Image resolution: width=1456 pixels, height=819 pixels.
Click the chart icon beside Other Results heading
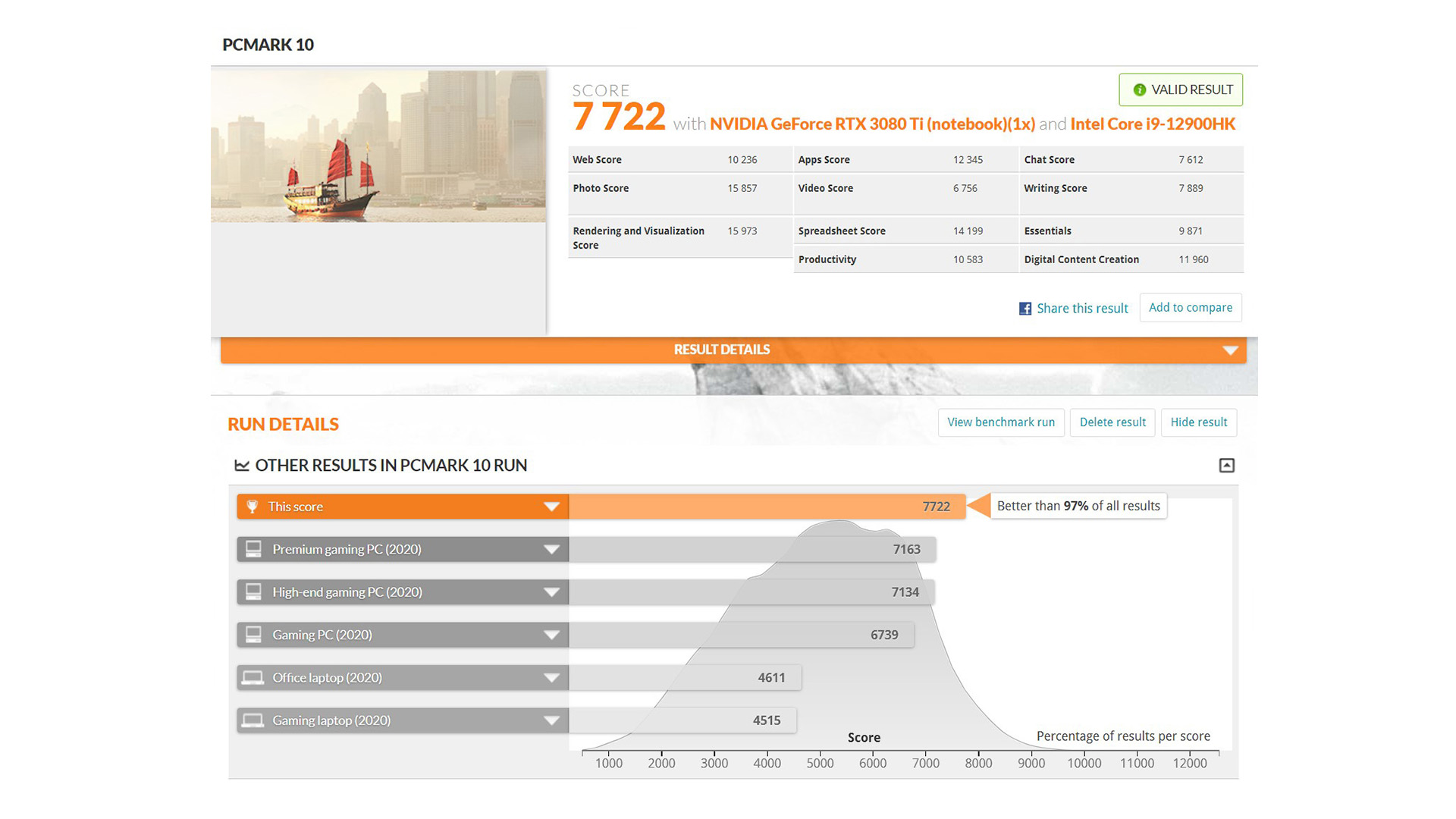242,466
